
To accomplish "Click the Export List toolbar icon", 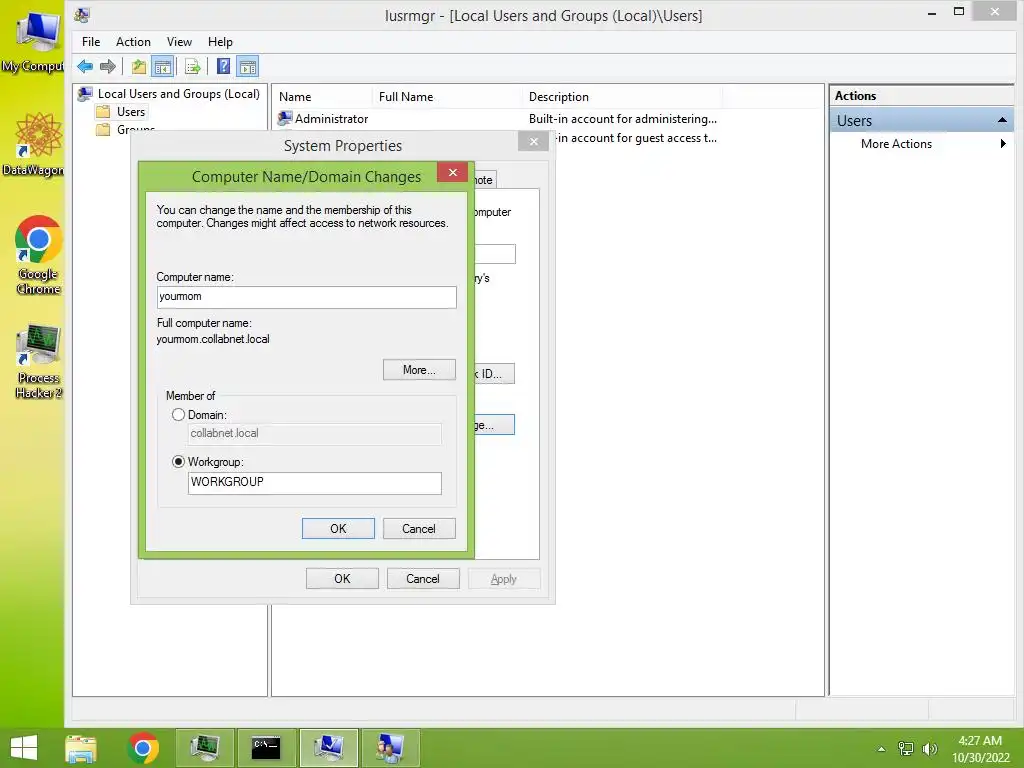I will [192, 67].
